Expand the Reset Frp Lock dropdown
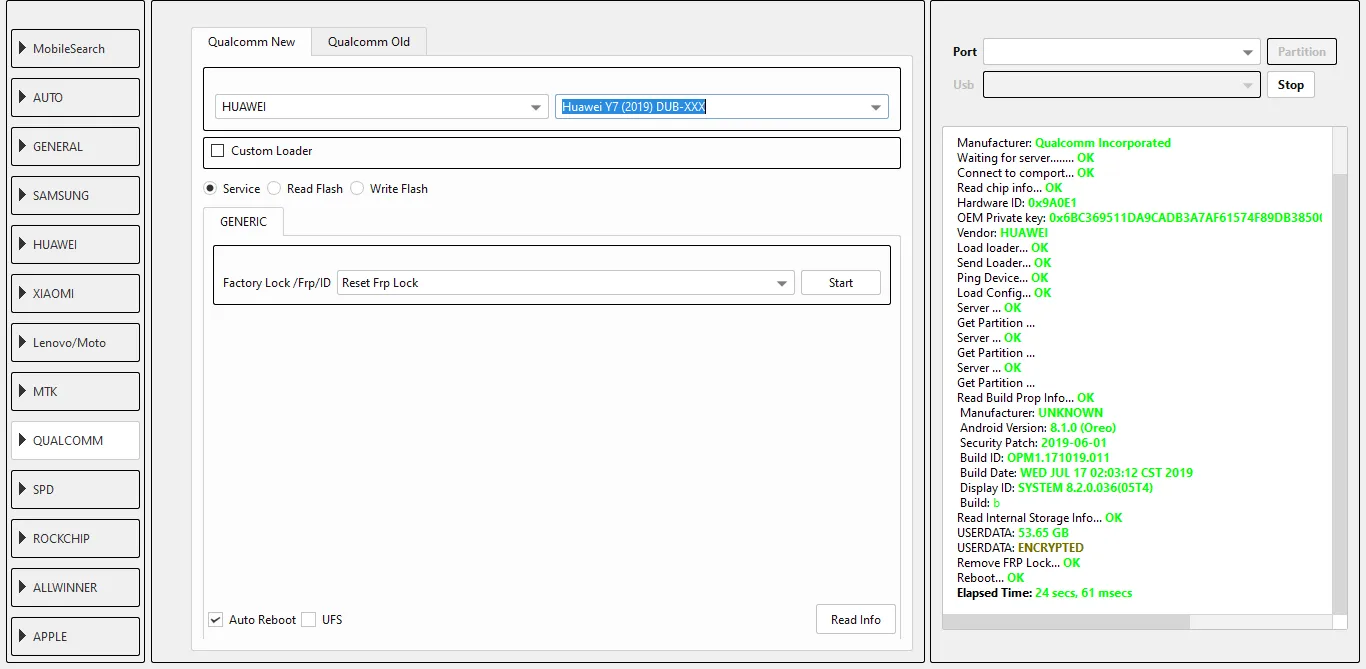This screenshot has height=669, width=1366. [x=566, y=283]
